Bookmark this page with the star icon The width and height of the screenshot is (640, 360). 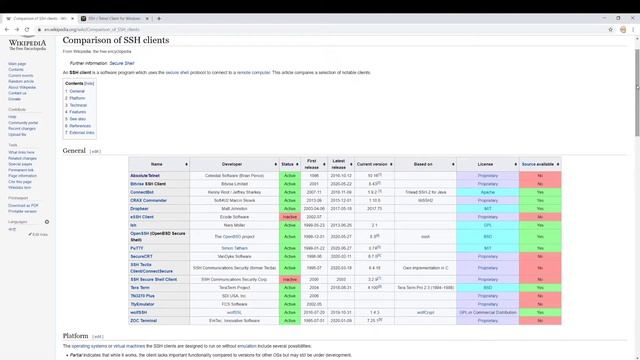[x=611, y=29]
